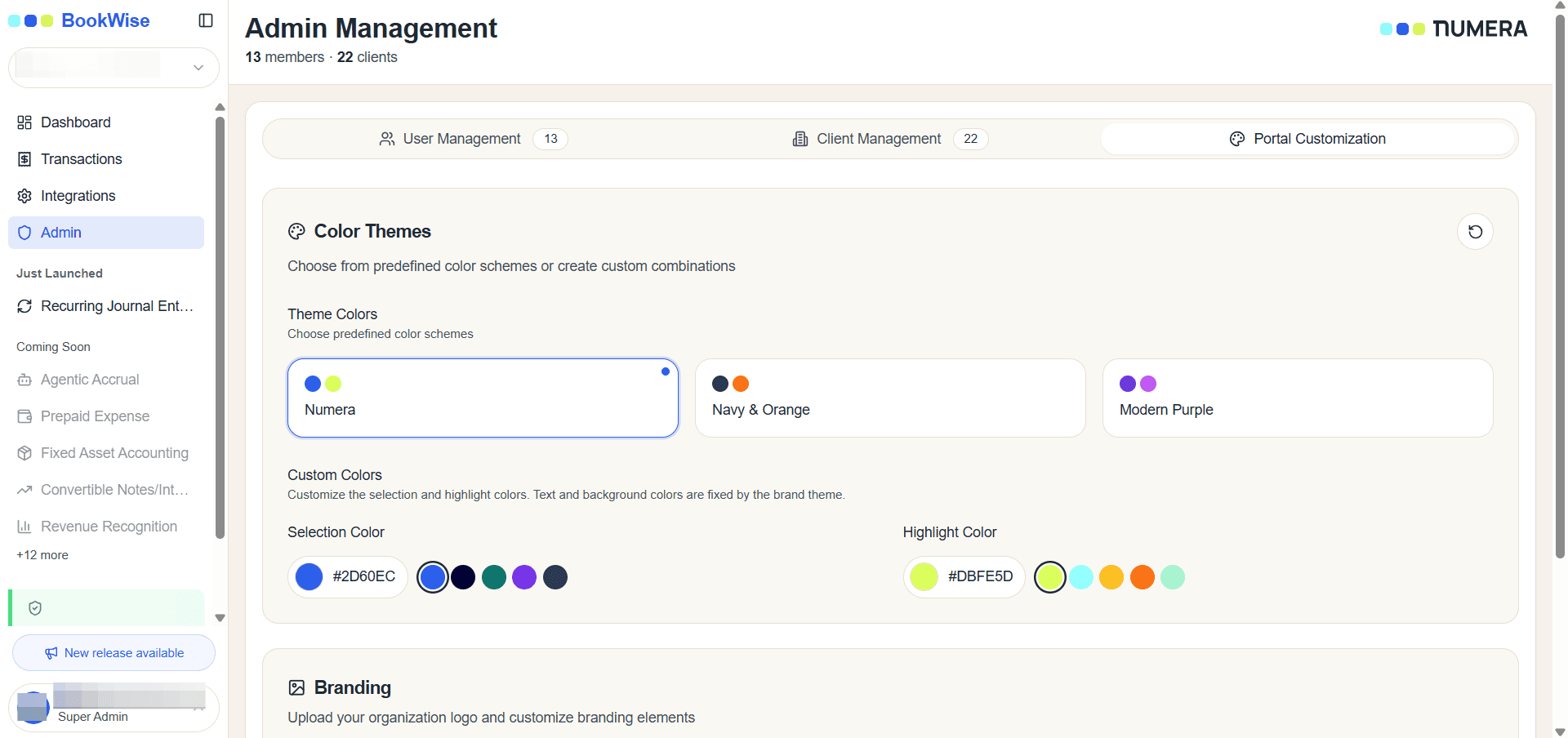Choose the Modern Purple theme
This screenshot has height=738, width=1568.
tap(1298, 398)
